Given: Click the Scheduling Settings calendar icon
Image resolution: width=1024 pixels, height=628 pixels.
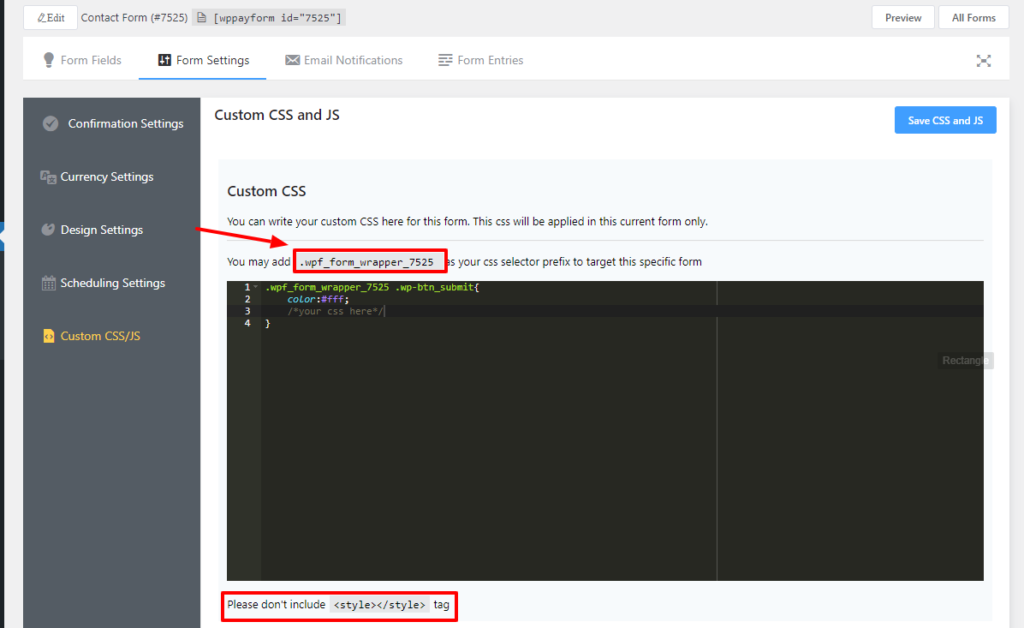Looking at the screenshot, I should (x=47, y=283).
